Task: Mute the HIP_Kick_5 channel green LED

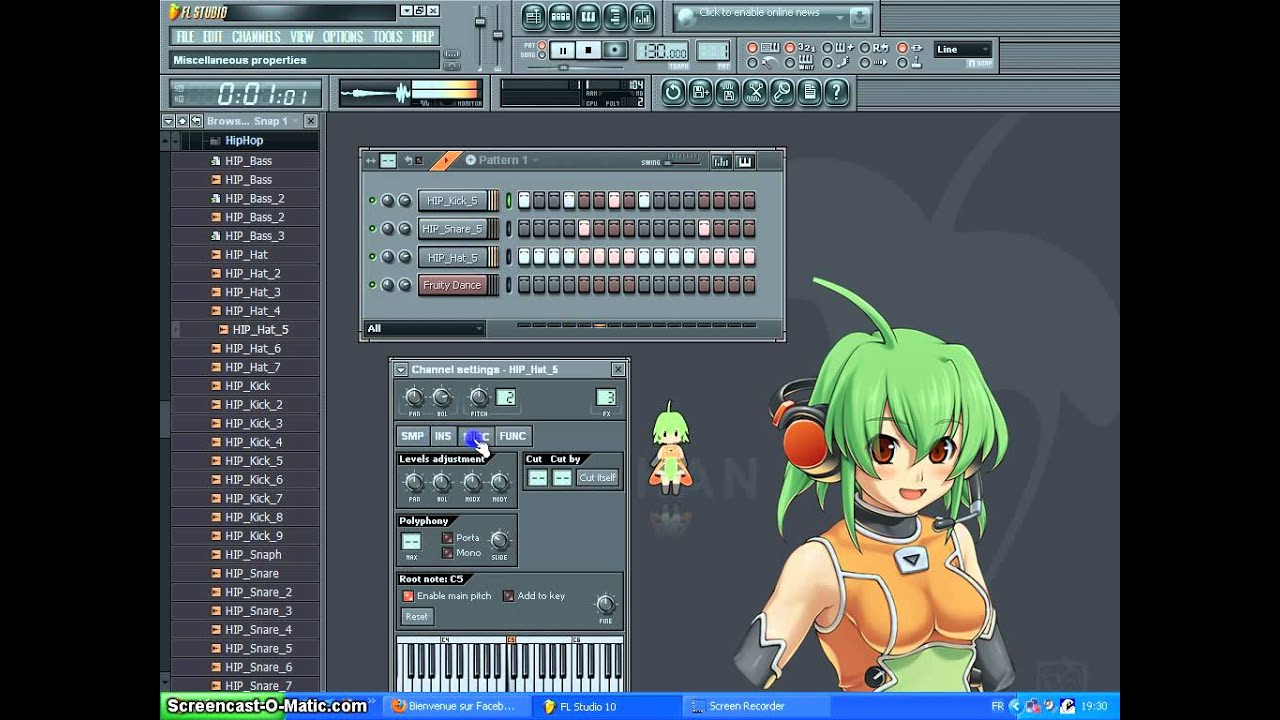Action: click(372, 200)
